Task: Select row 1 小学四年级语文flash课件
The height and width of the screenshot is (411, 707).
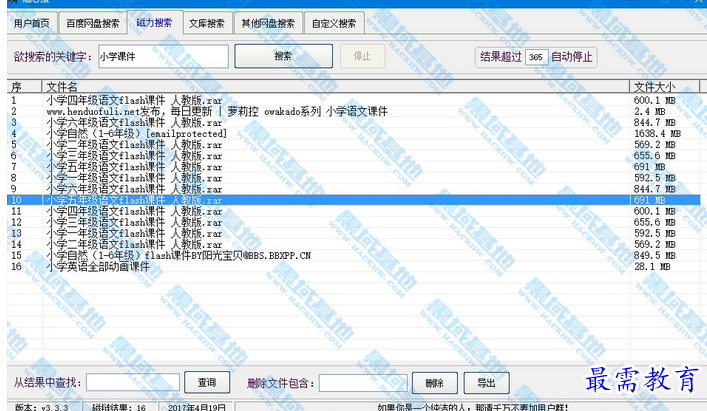Action: coord(354,100)
